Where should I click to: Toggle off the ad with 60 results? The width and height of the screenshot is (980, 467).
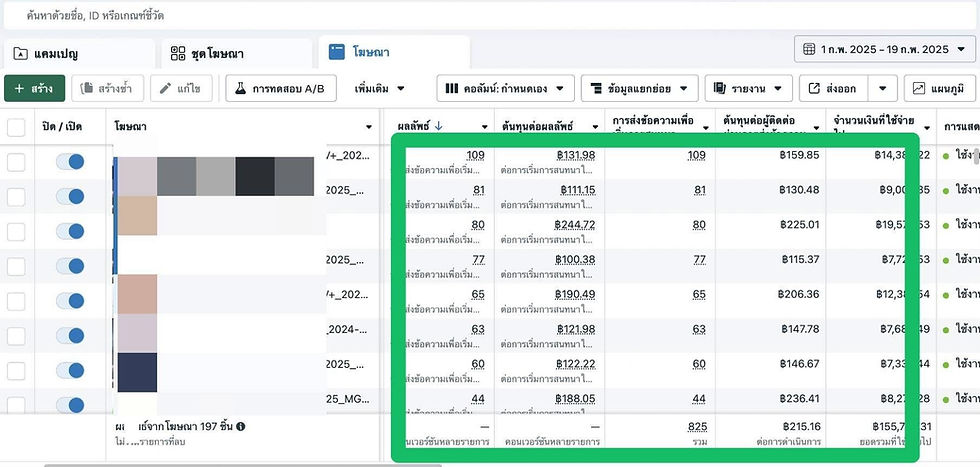pos(70,371)
